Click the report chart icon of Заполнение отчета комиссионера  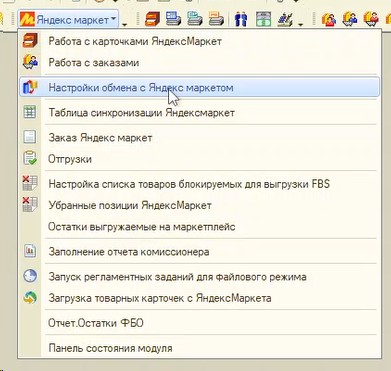[x=30, y=251]
